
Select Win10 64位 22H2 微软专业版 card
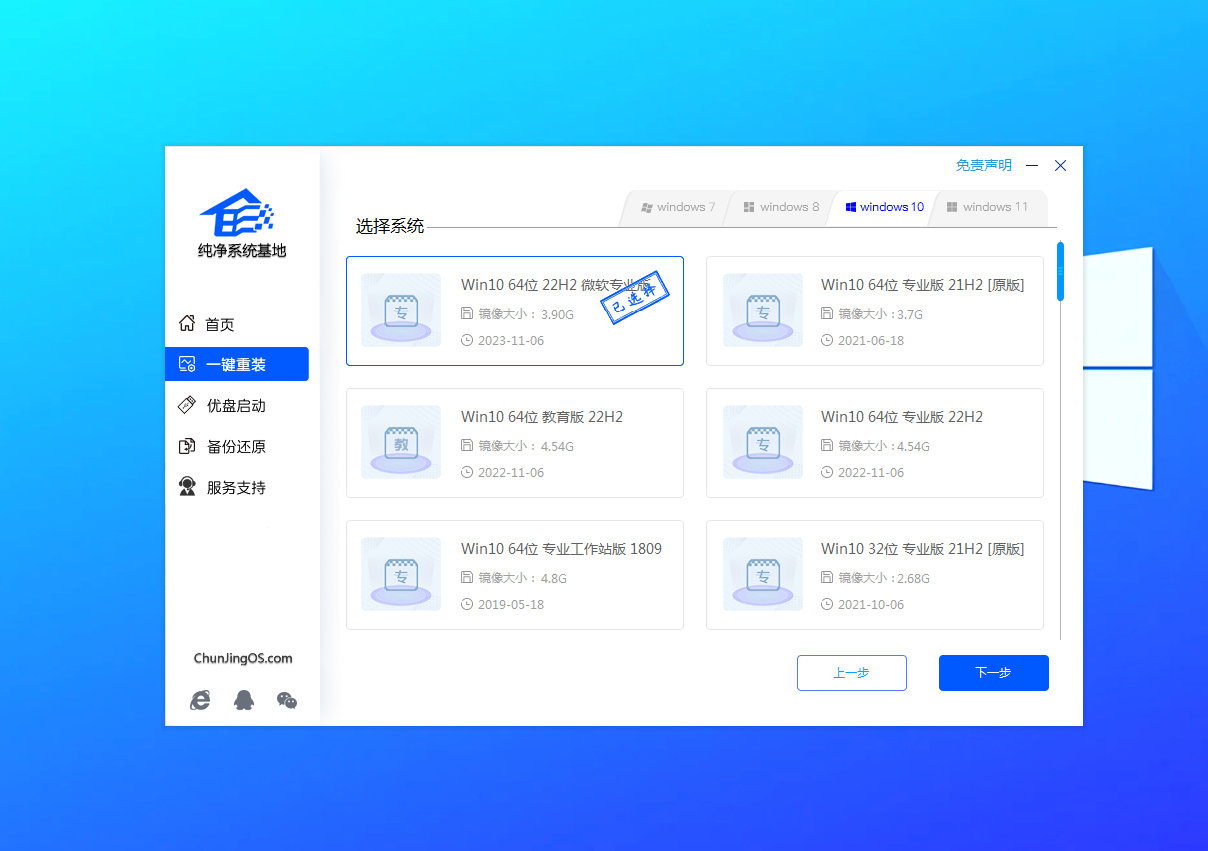(515, 311)
